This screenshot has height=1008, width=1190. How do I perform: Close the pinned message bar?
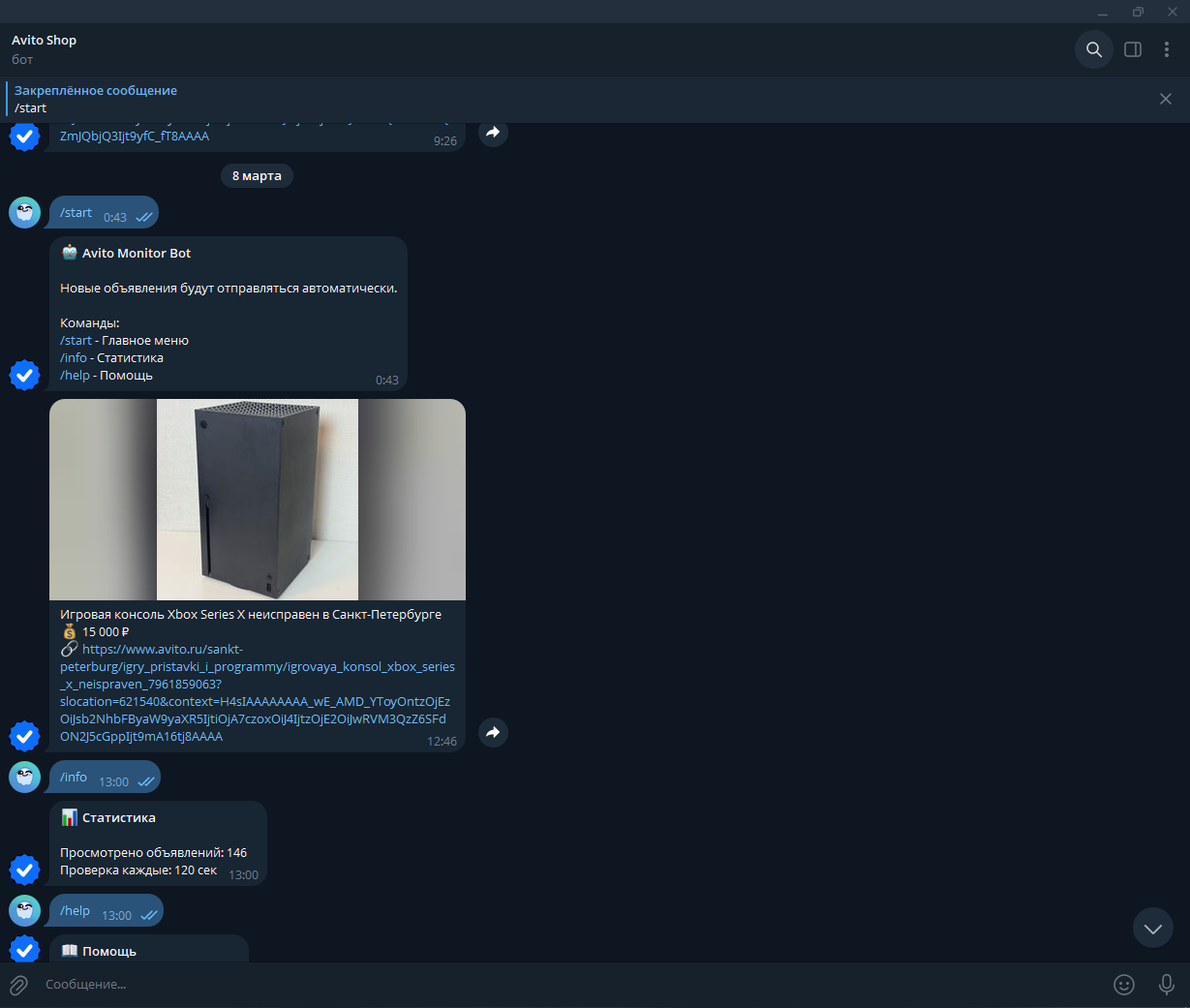click(x=1166, y=99)
